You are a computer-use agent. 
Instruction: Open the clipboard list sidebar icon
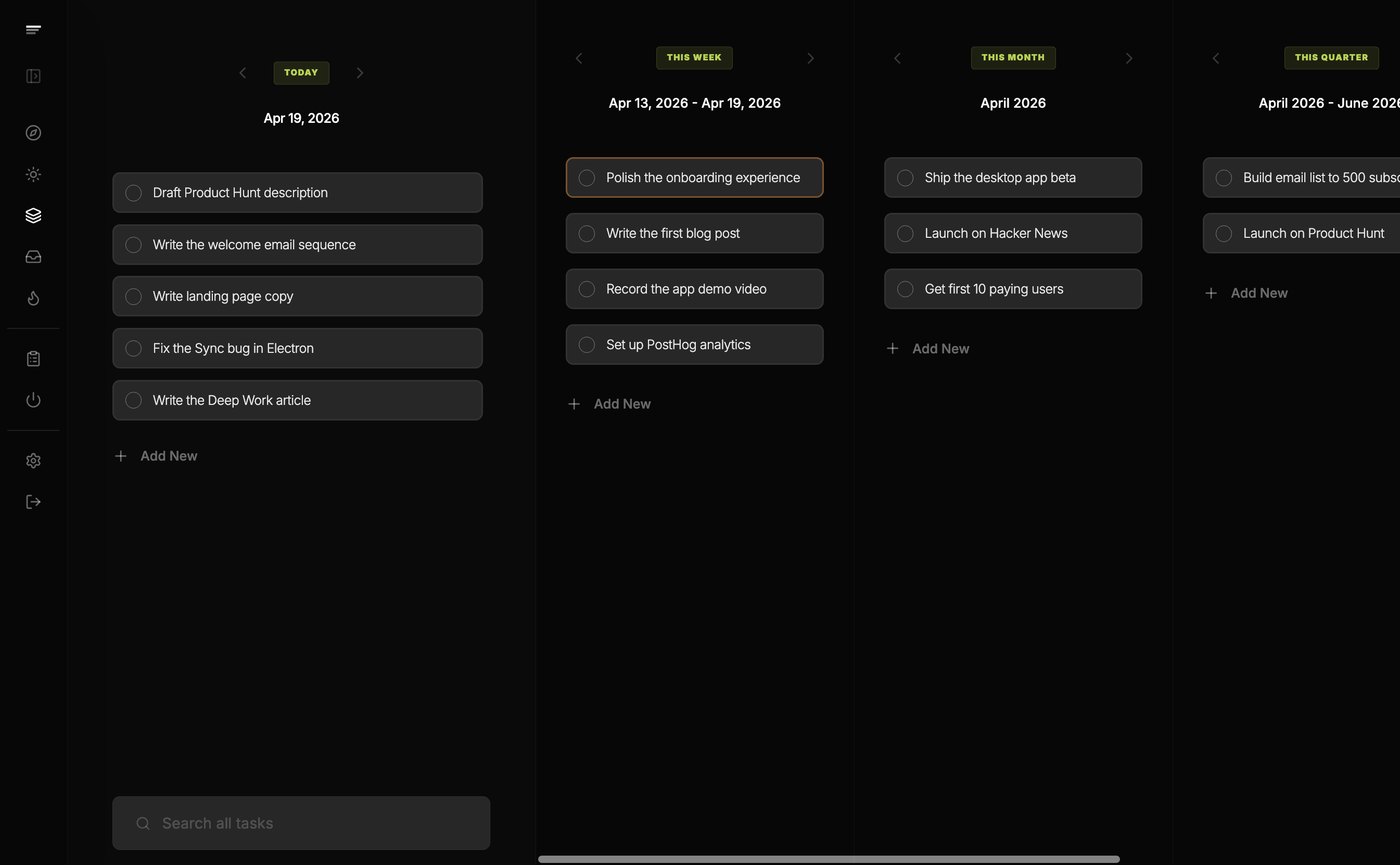pos(33,359)
